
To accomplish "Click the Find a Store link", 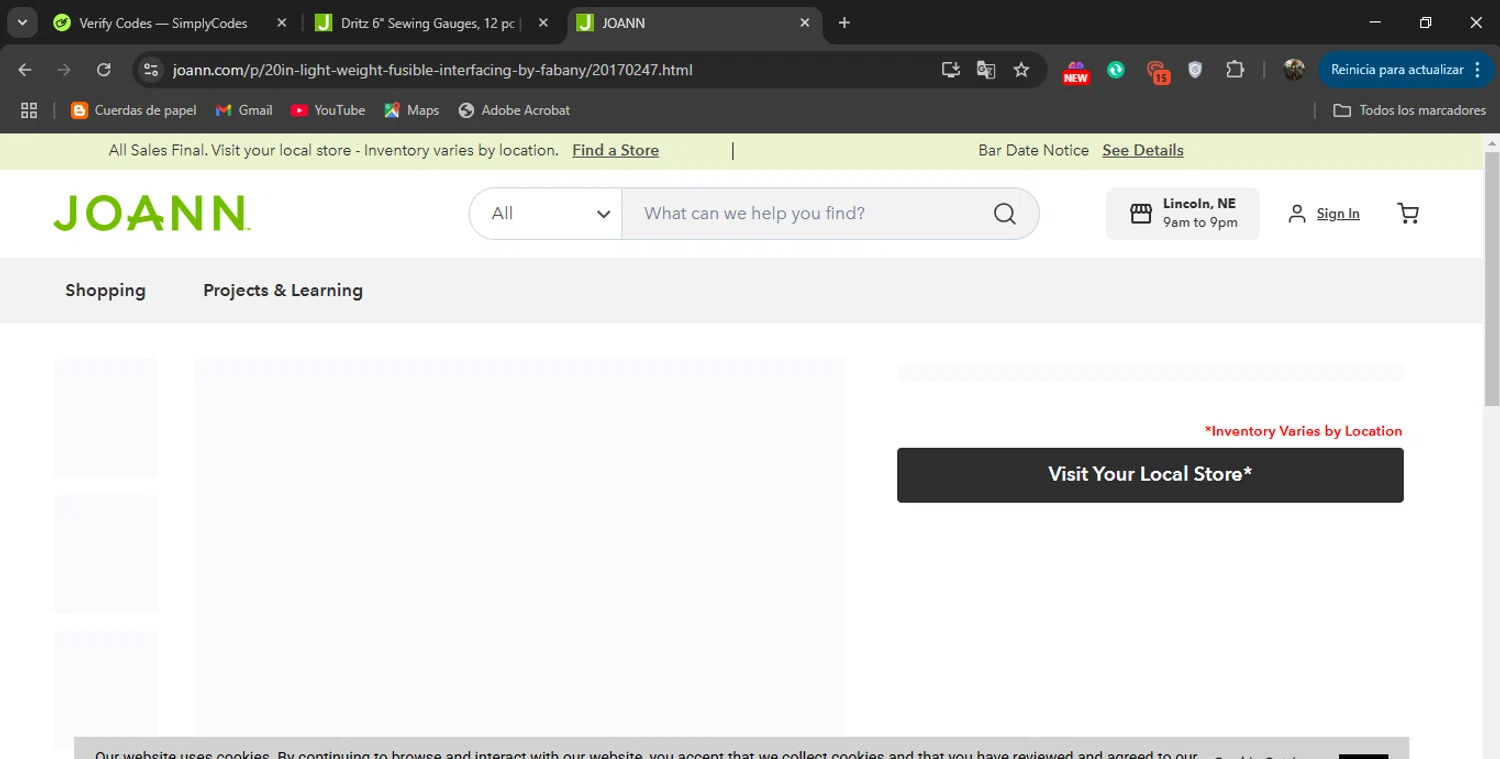I will point(615,150).
